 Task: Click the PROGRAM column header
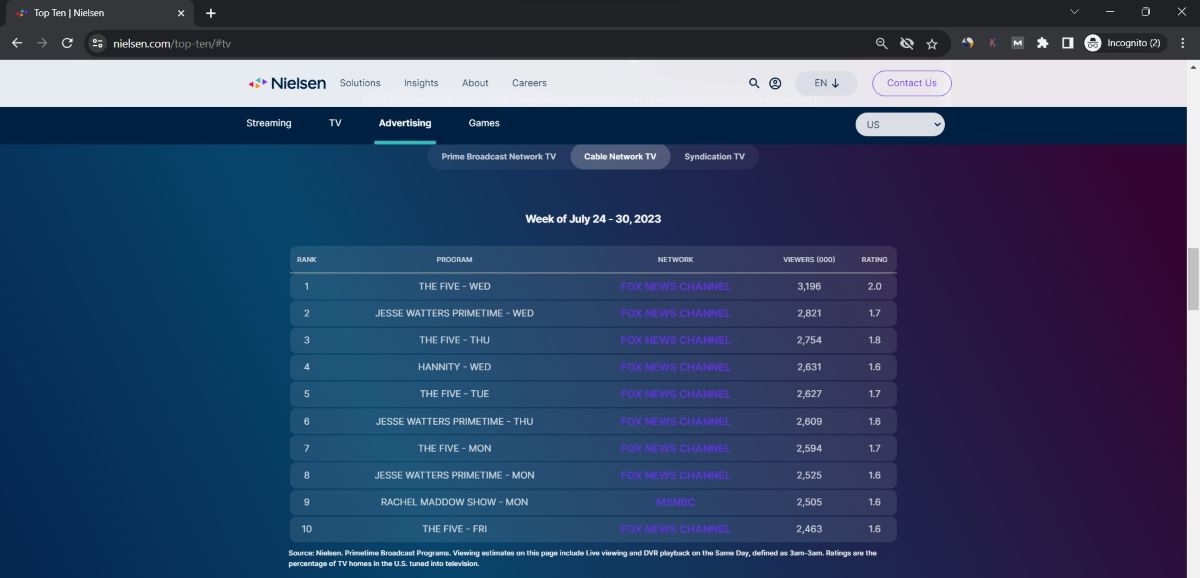point(454,260)
